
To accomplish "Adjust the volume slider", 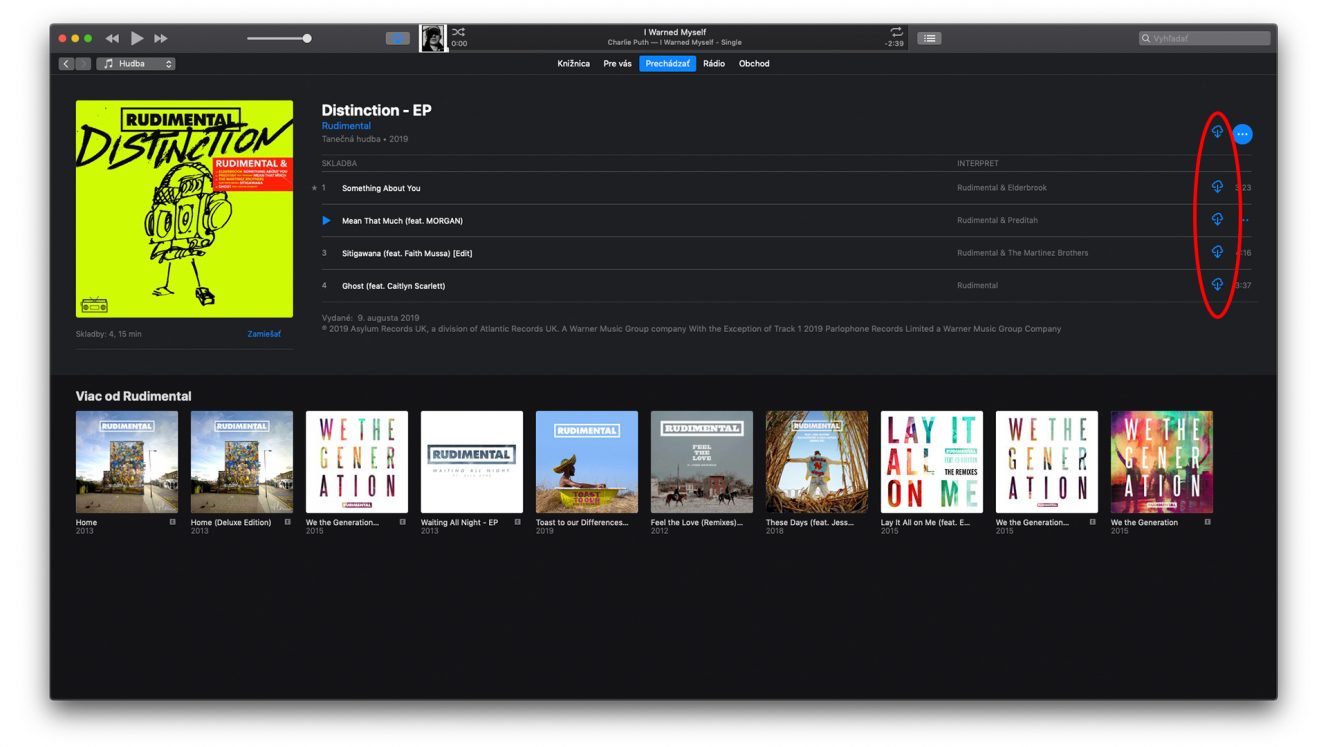I will [x=279, y=38].
